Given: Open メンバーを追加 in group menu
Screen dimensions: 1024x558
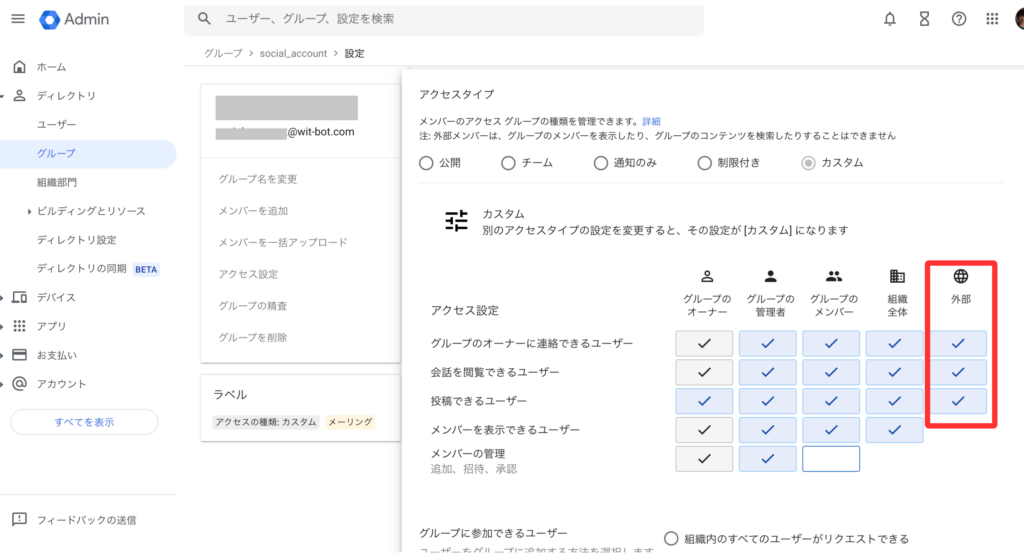Looking at the screenshot, I should (253, 210).
